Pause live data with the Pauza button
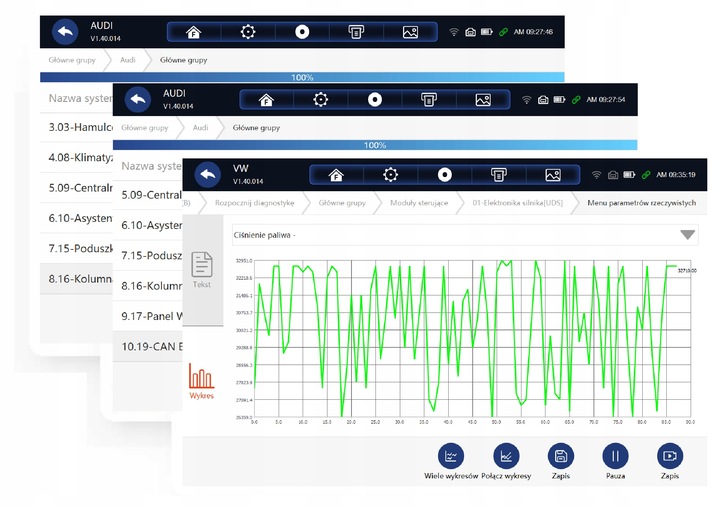 pos(615,456)
